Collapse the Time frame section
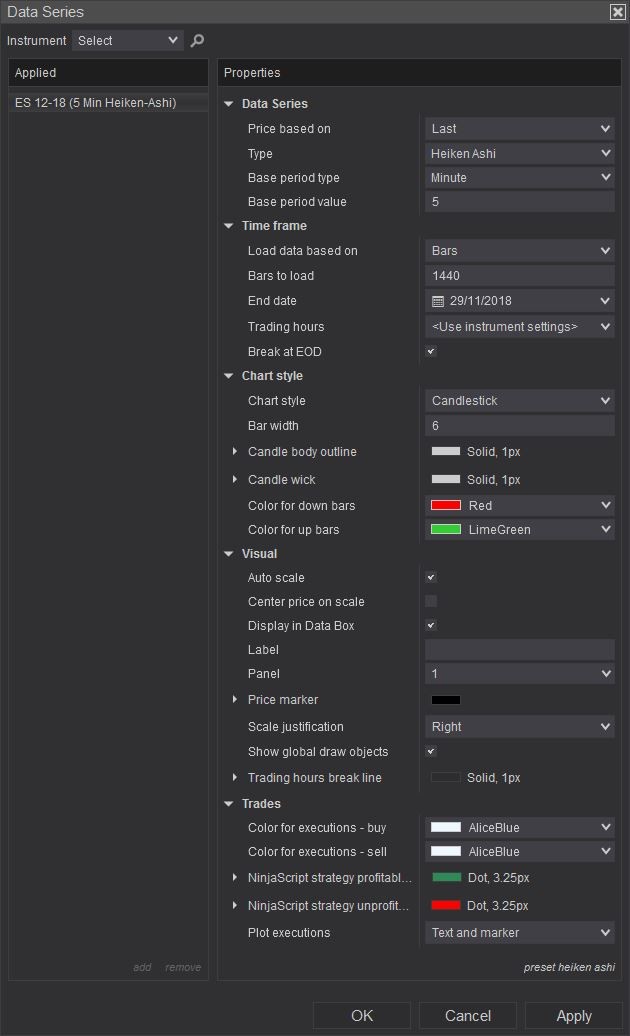 tap(229, 226)
